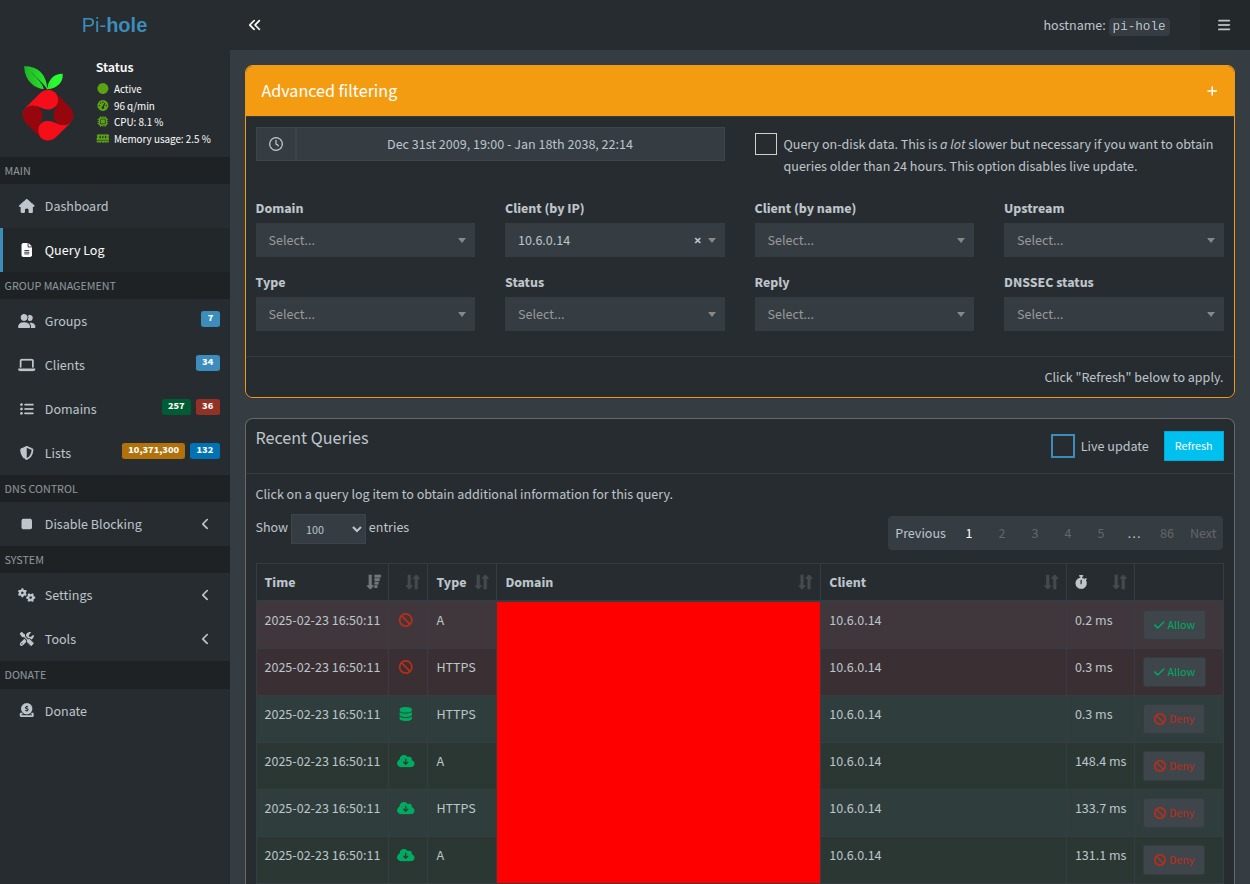
Task: Deny the 0.3 ms cached HTTPS query
Action: pyautogui.click(x=1174, y=719)
